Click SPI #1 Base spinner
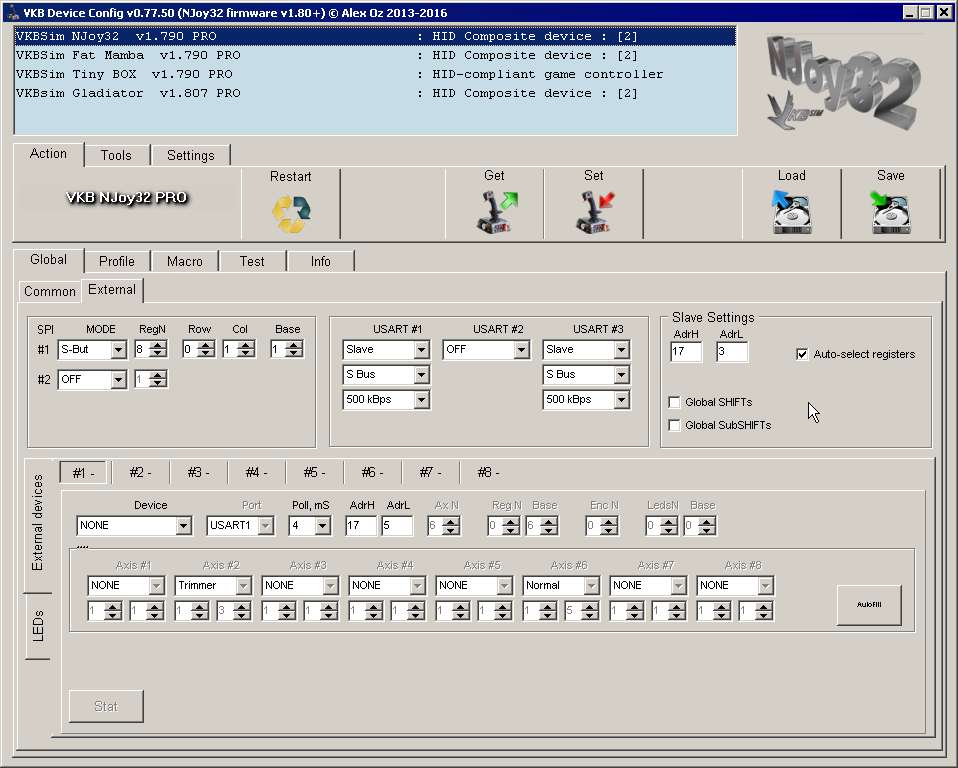This screenshot has width=958, height=768. click(x=287, y=349)
